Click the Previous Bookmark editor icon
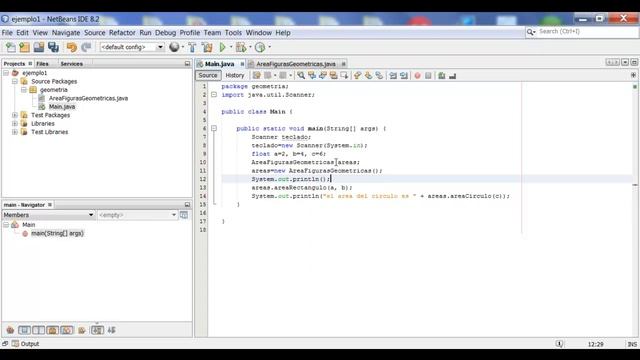 (358, 76)
